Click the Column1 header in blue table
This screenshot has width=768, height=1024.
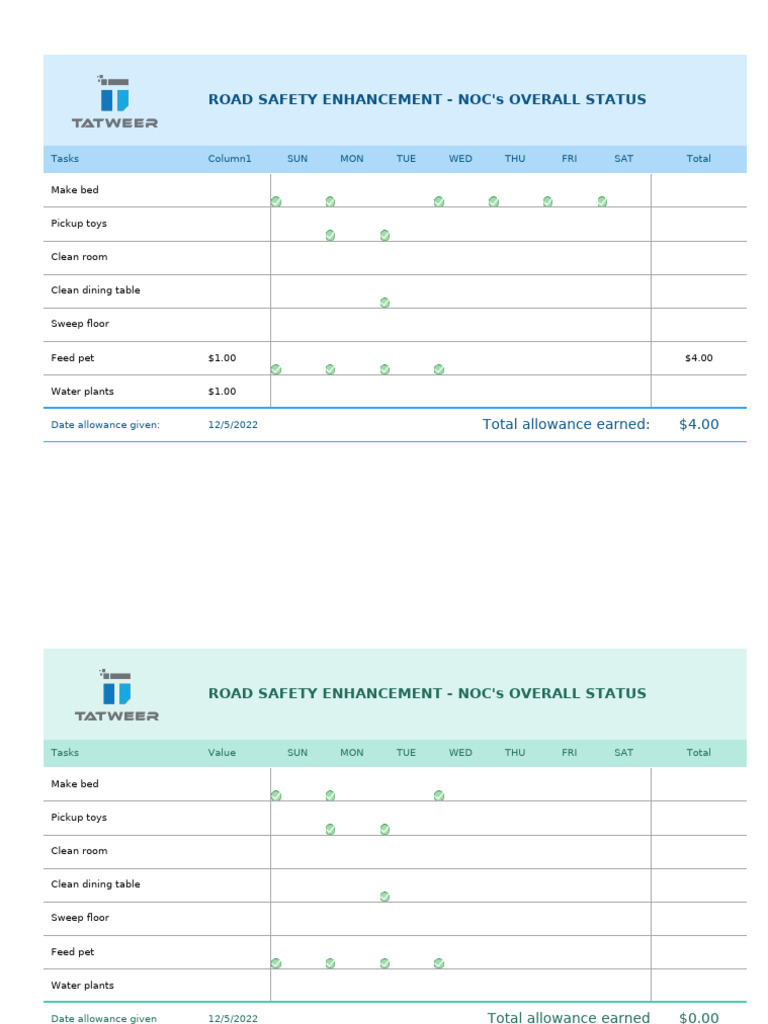pos(229,159)
